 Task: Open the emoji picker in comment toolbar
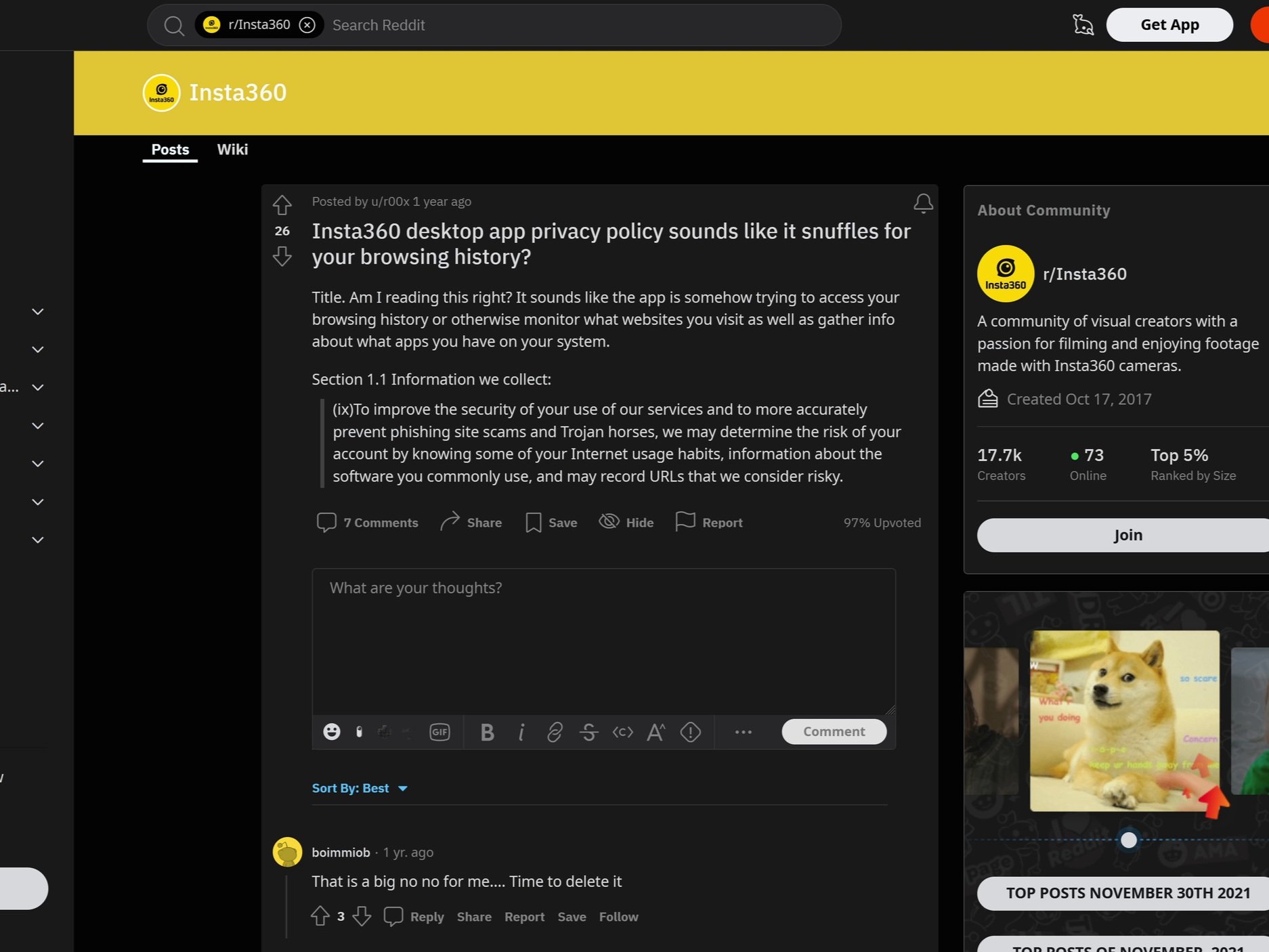(x=332, y=732)
